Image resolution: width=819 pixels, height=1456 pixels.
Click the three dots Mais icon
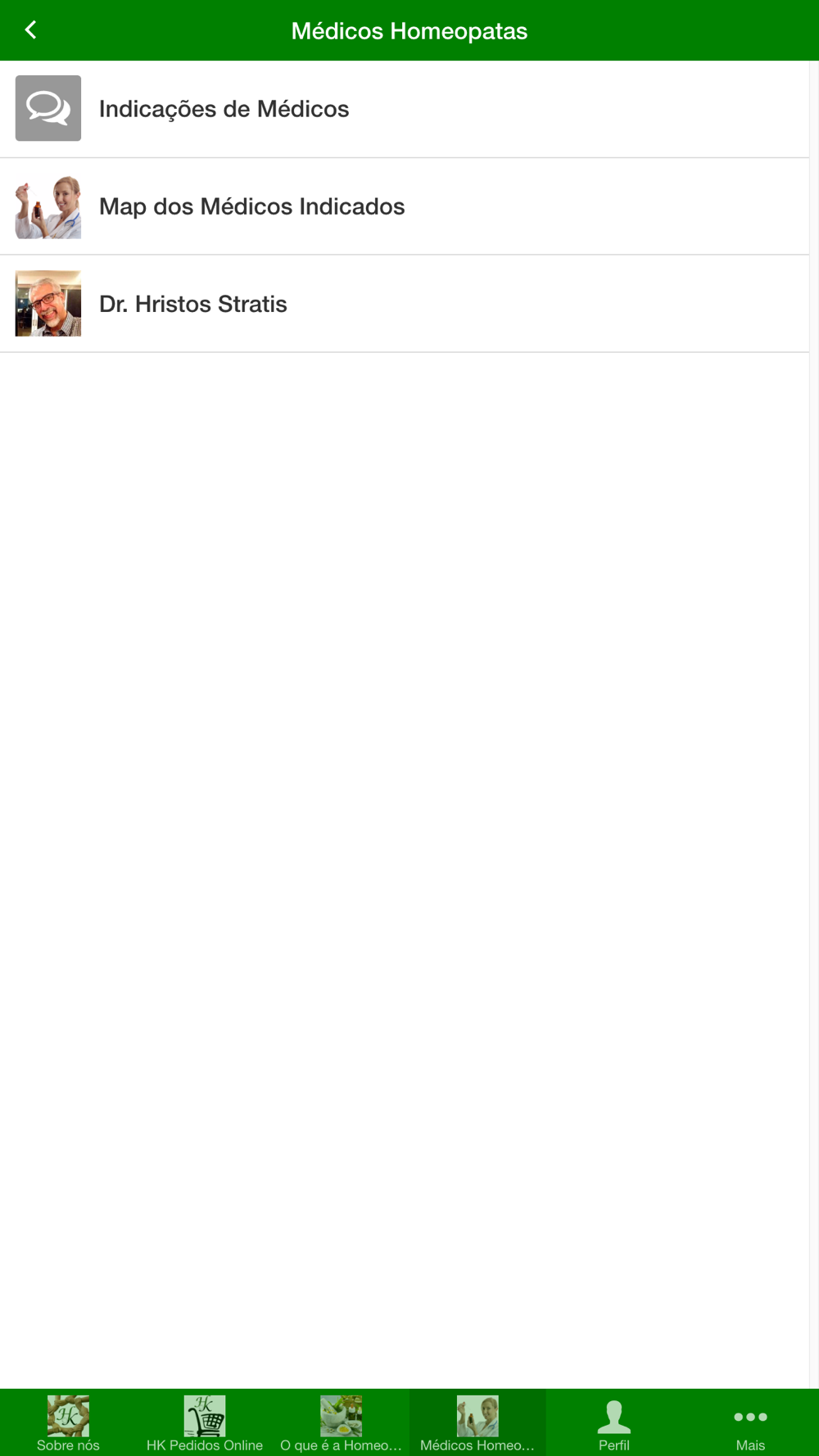coord(750,1417)
